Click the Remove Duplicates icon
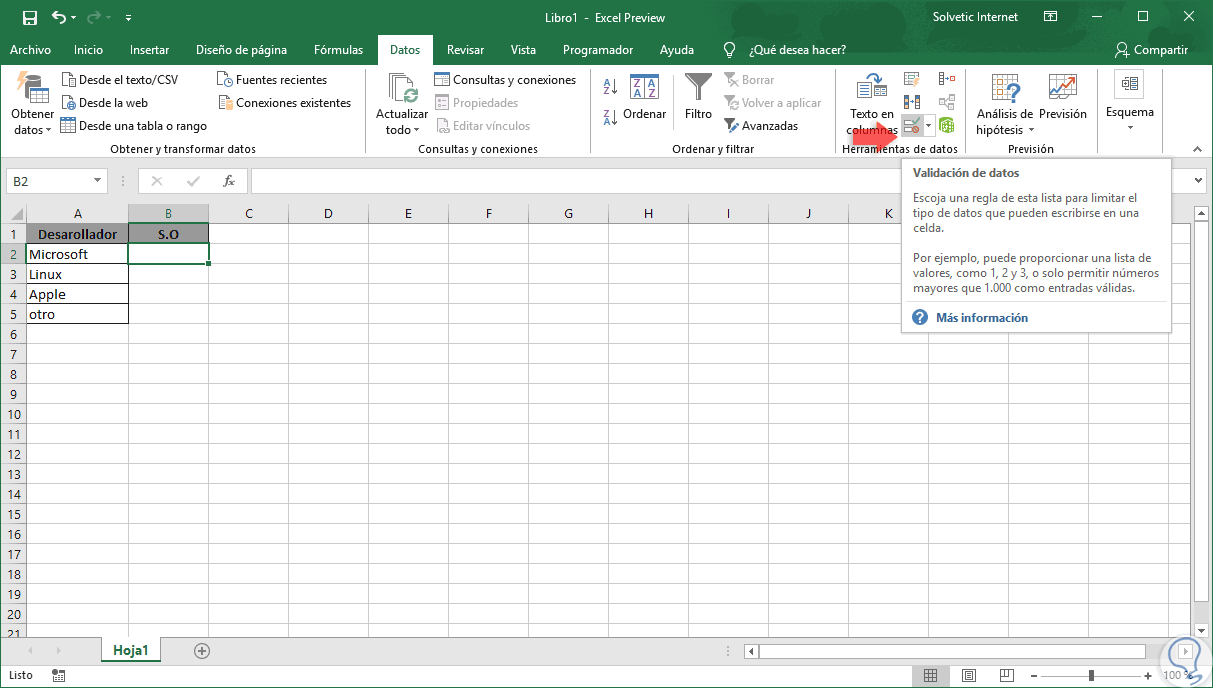This screenshot has height=688, width=1213. point(911,102)
